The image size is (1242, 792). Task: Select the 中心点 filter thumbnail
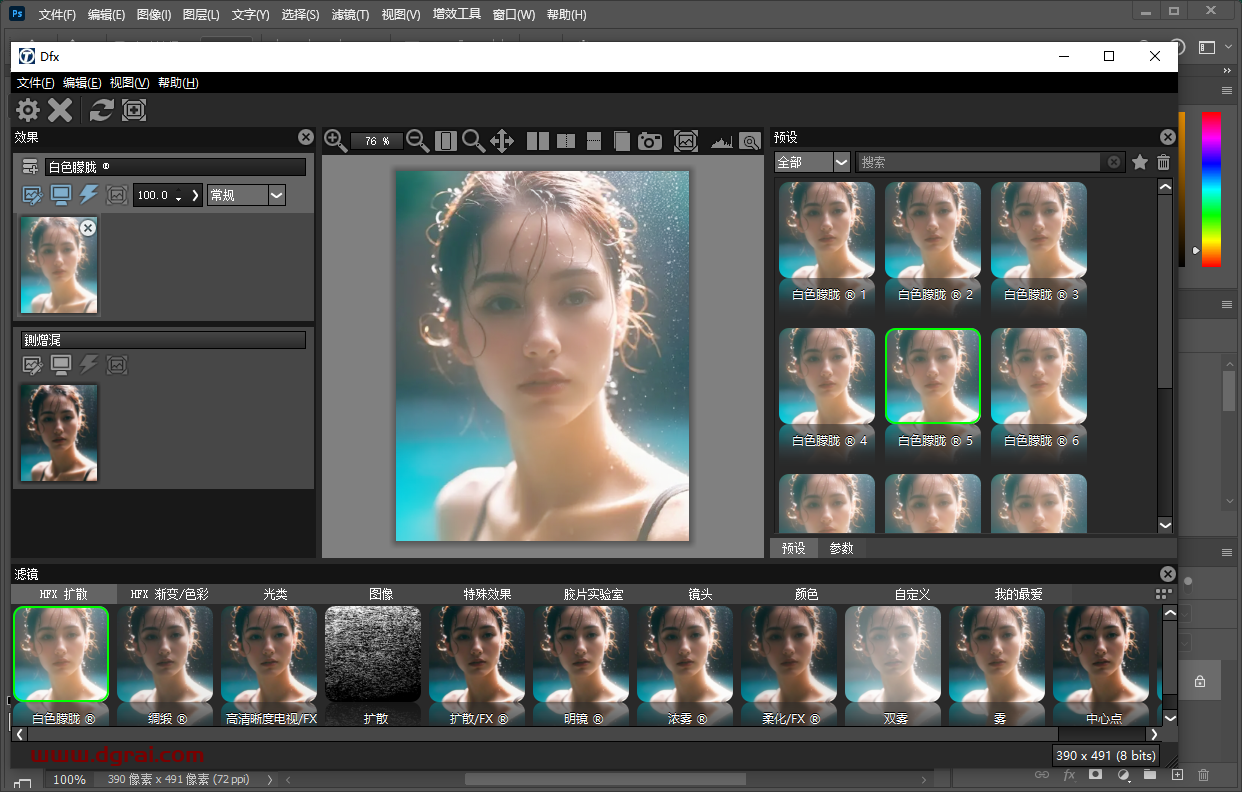1101,654
